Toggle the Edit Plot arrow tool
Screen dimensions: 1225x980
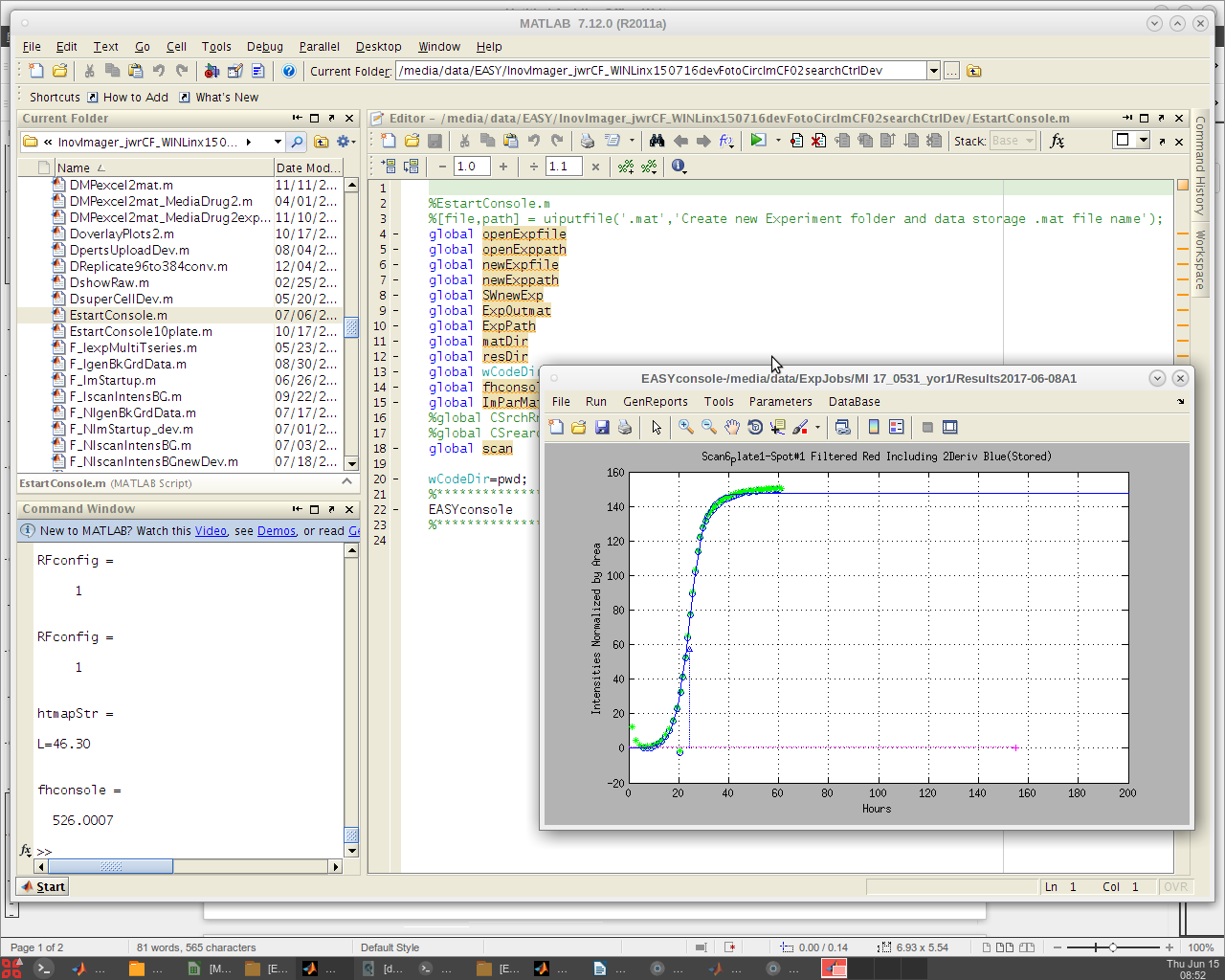pyautogui.click(x=657, y=427)
